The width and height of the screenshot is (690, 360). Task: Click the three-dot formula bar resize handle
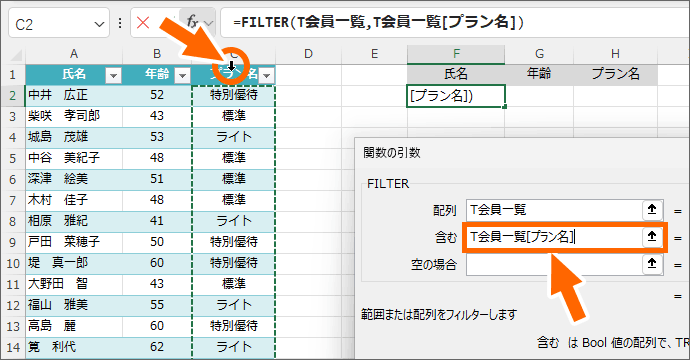pyautogui.click(x=120, y=23)
